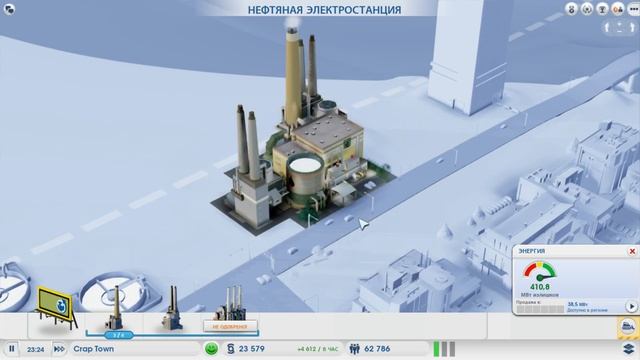Close the Энергия panel
This screenshot has width=640, height=360.
pos(632,251)
